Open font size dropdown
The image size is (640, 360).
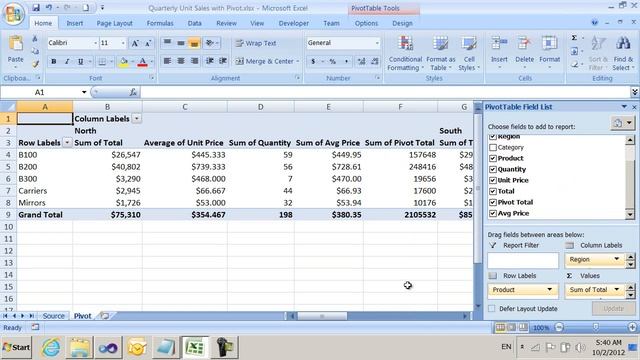click(122, 43)
